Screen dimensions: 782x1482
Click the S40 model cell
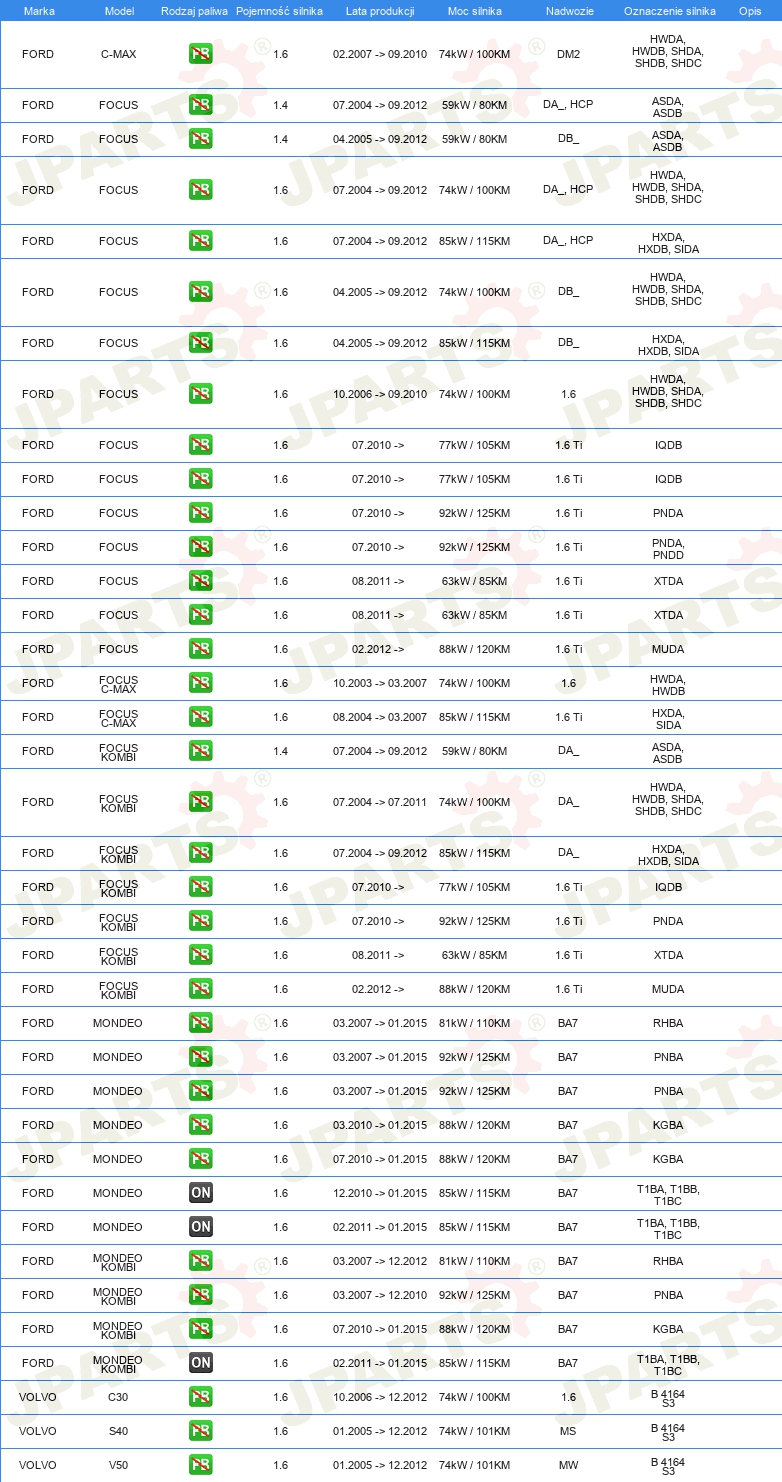click(x=119, y=1431)
